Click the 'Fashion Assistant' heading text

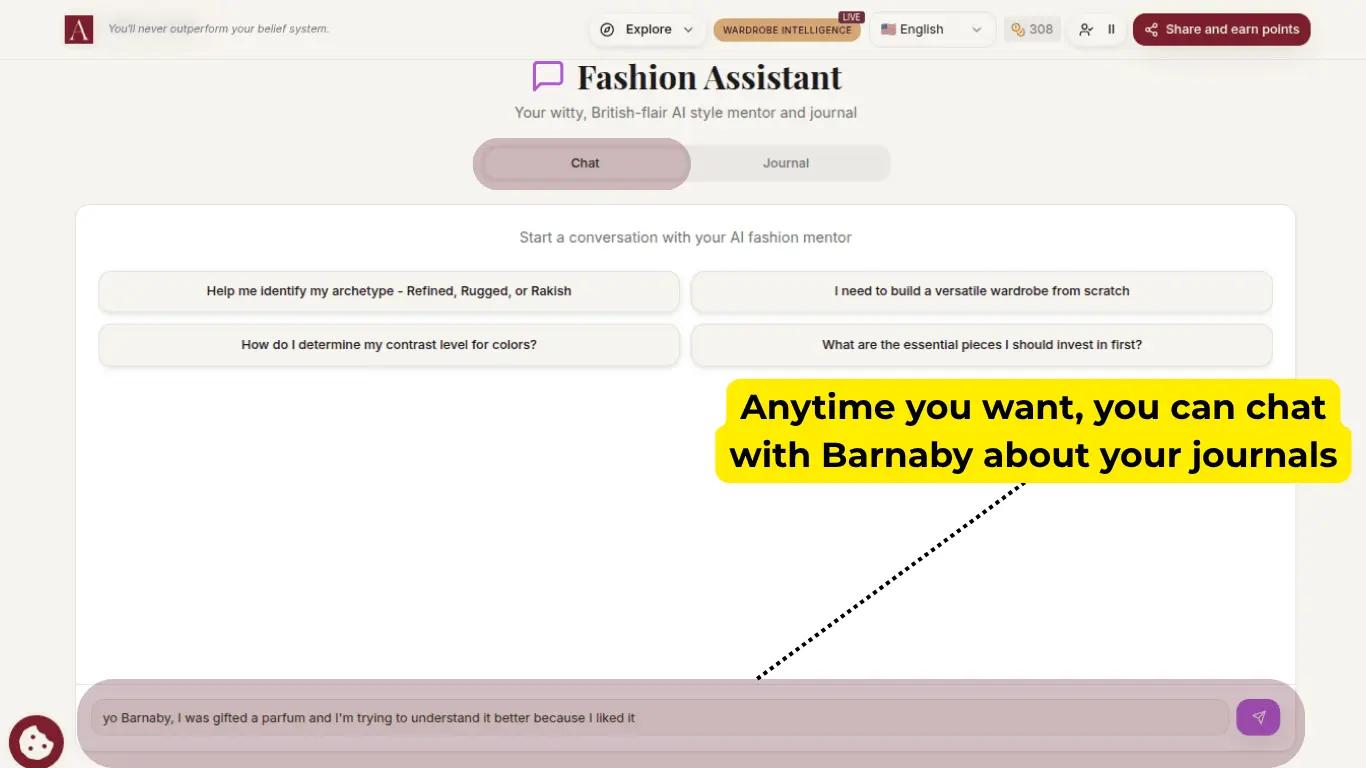709,77
